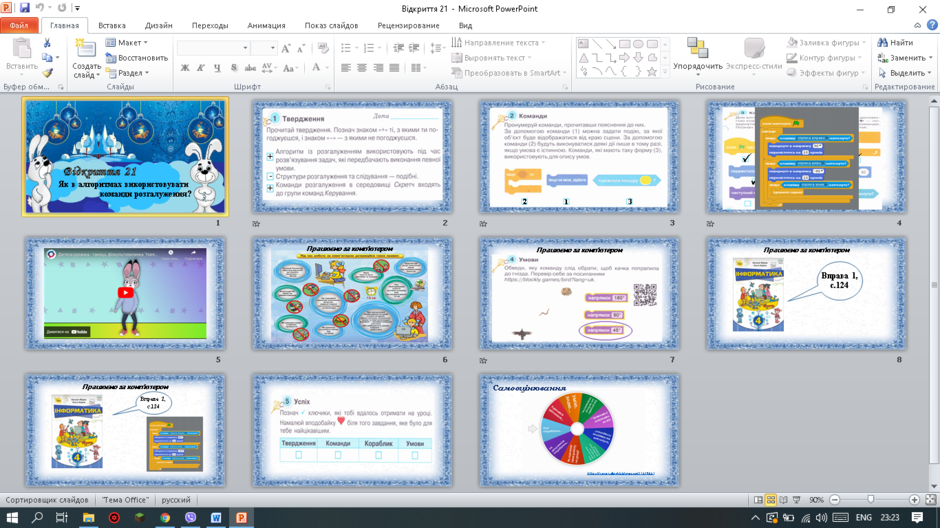Click the Find (Найти) binoculars icon
Image resolution: width=940 pixels, height=528 pixels.
[x=882, y=43]
